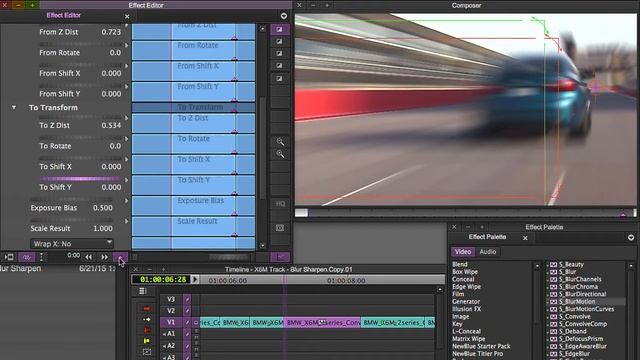Screen dimensions: 640x360
Task: Select the Illusion FX effect category
Action: coord(467,309)
